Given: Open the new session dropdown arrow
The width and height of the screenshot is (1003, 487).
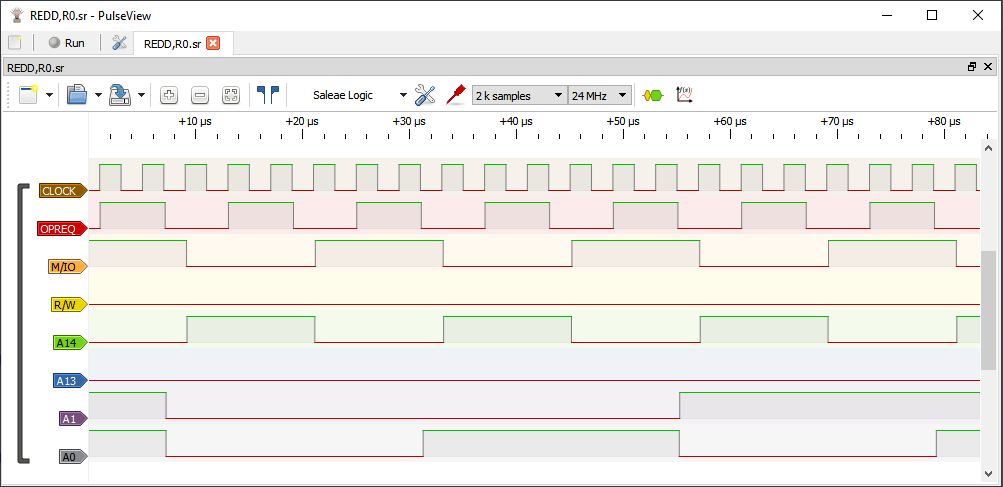Looking at the screenshot, I should tap(49, 95).
